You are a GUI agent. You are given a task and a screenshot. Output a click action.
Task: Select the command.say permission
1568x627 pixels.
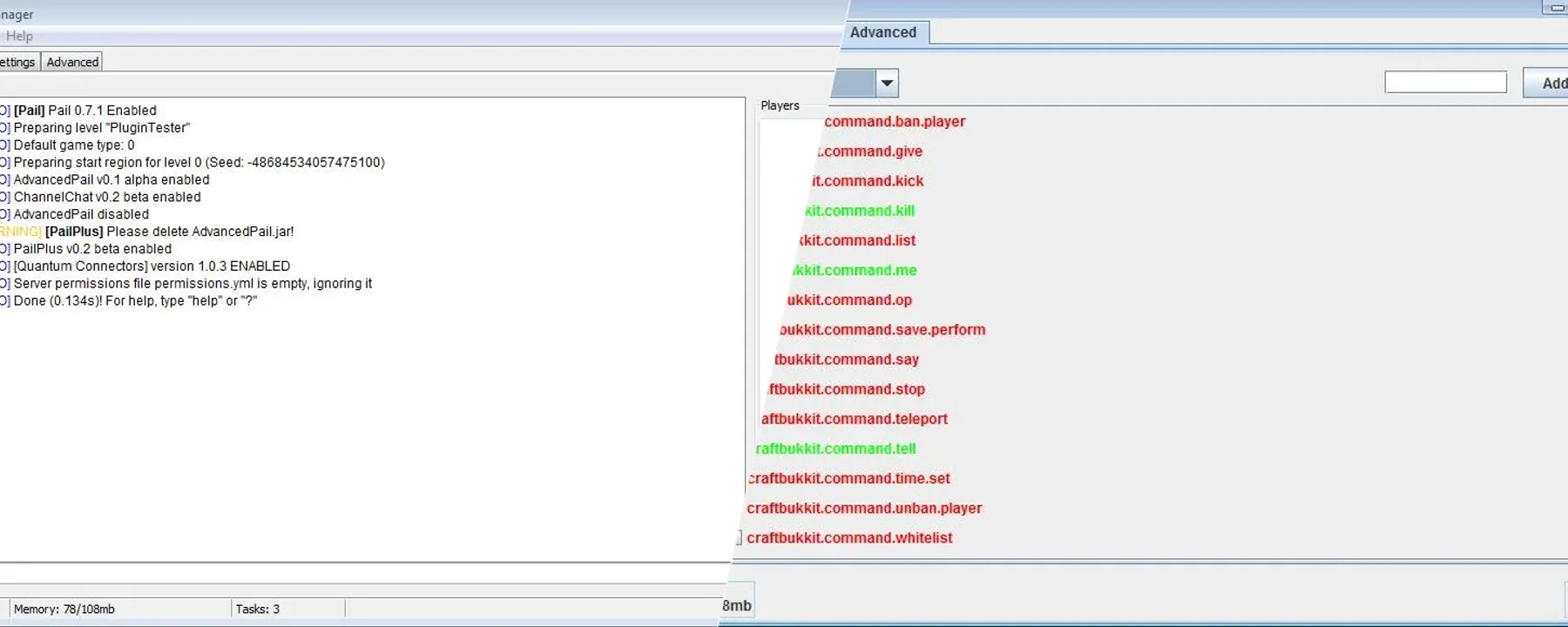[847, 360]
